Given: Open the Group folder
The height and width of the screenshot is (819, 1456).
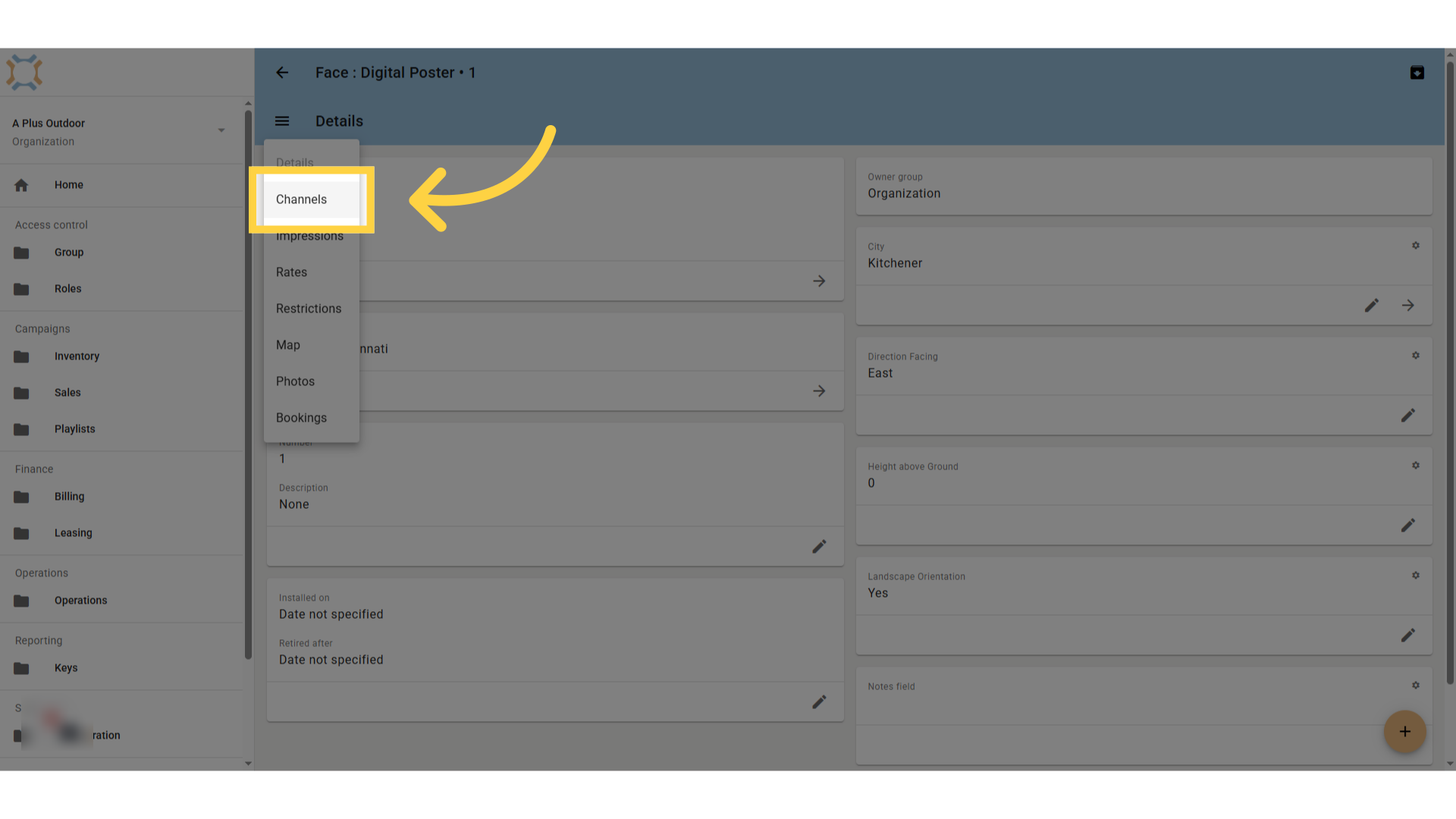Looking at the screenshot, I should (121, 253).
